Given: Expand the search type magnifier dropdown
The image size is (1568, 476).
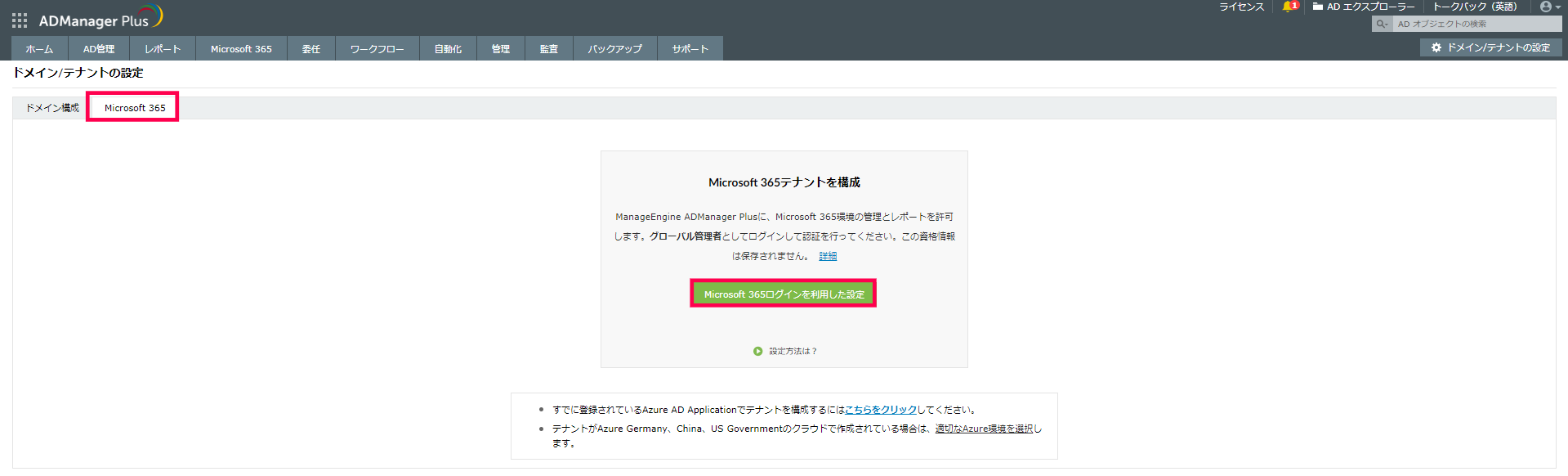Looking at the screenshot, I should coord(1383,24).
